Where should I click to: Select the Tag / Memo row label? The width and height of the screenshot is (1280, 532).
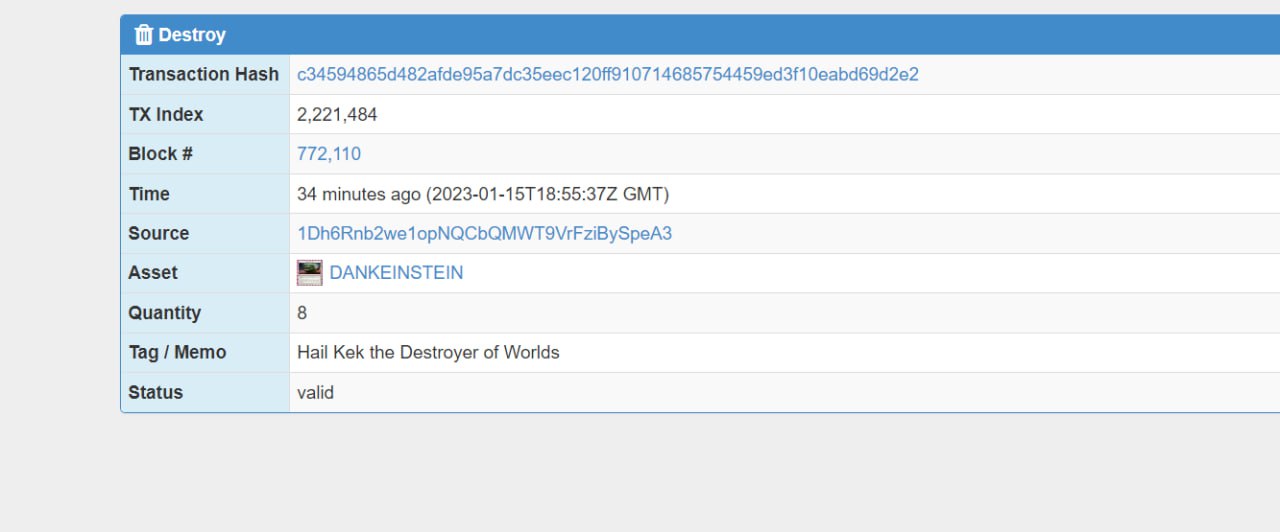tap(177, 353)
